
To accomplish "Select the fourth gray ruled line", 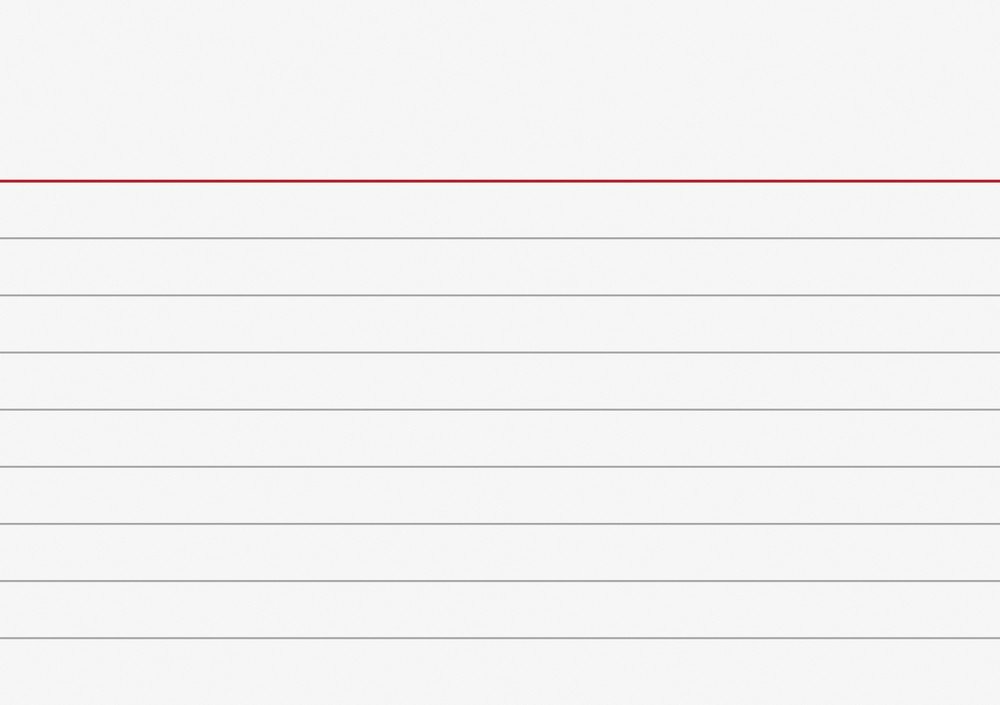I will (x=500, y=410).
